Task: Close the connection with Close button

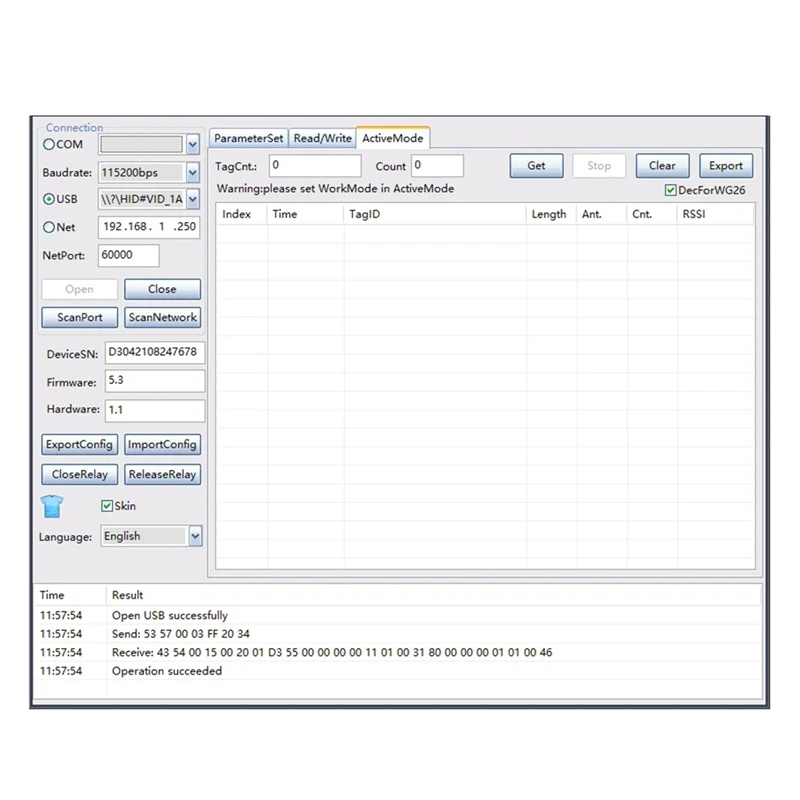Action: coord(162,289)
